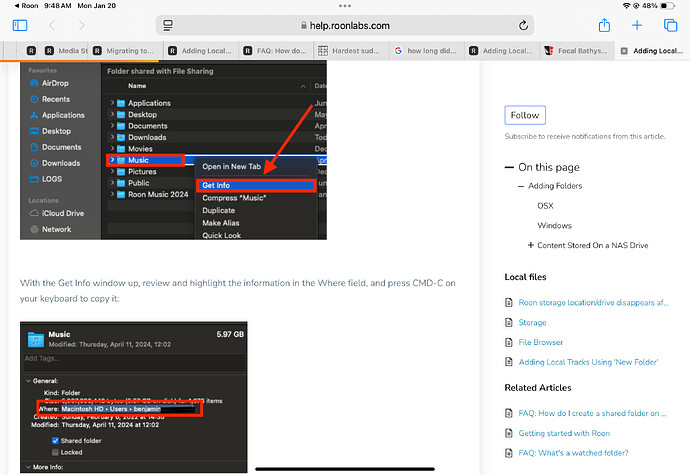The height and width of the screenshot is (475, 690).
Task: Close the active Adding Local tab
Action: [x=624, y=51]
